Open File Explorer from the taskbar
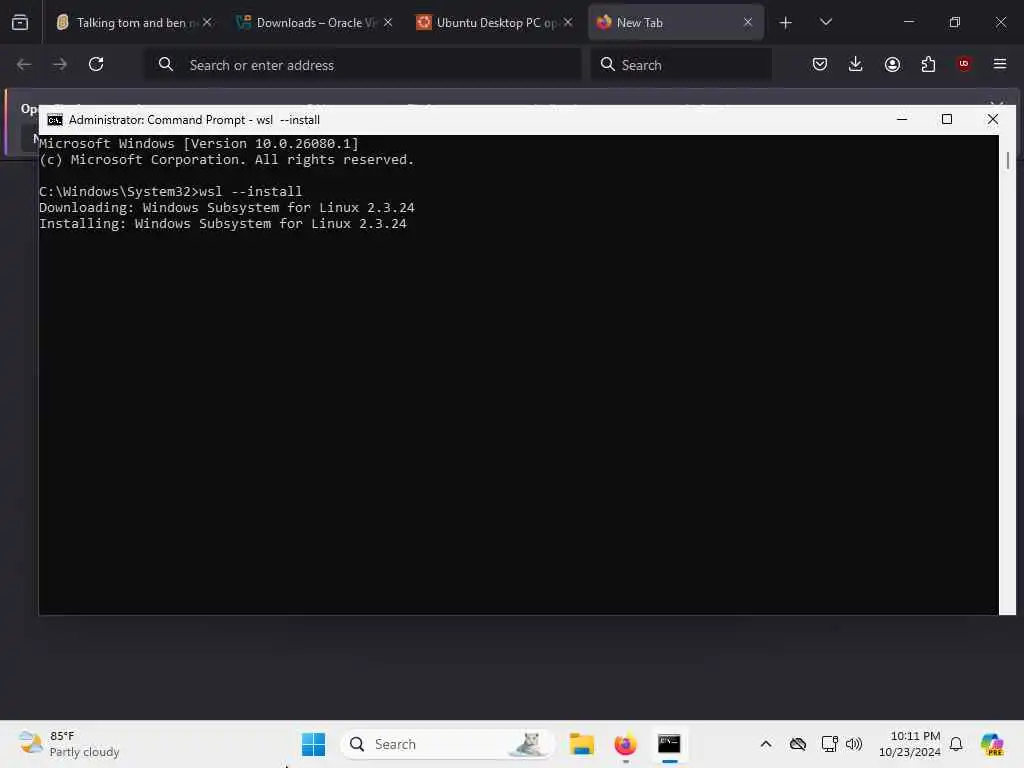The image size is (1024, 768). point(581,744)
